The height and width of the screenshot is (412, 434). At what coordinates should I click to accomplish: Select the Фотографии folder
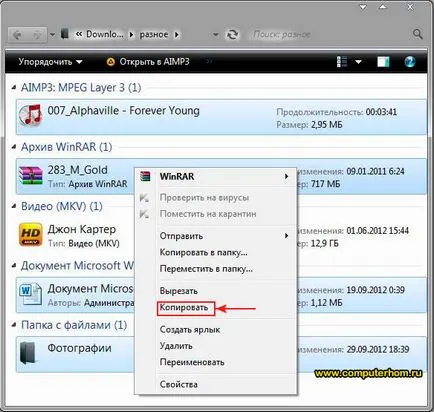pos(75,354)
